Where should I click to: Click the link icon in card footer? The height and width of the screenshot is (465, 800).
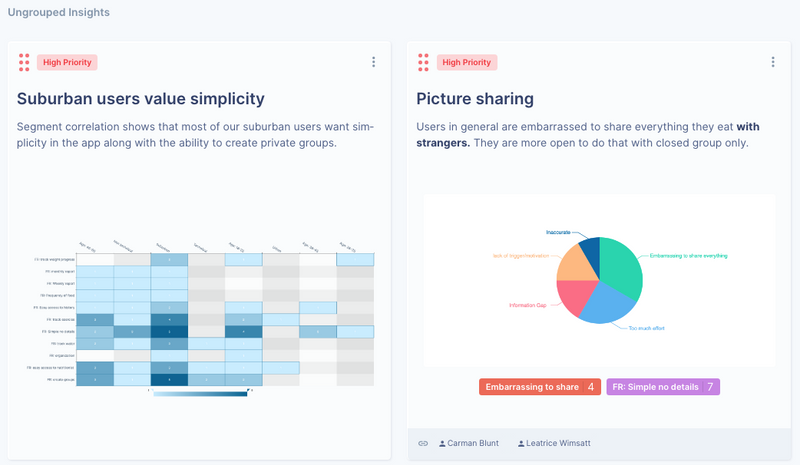pos(423,444)
